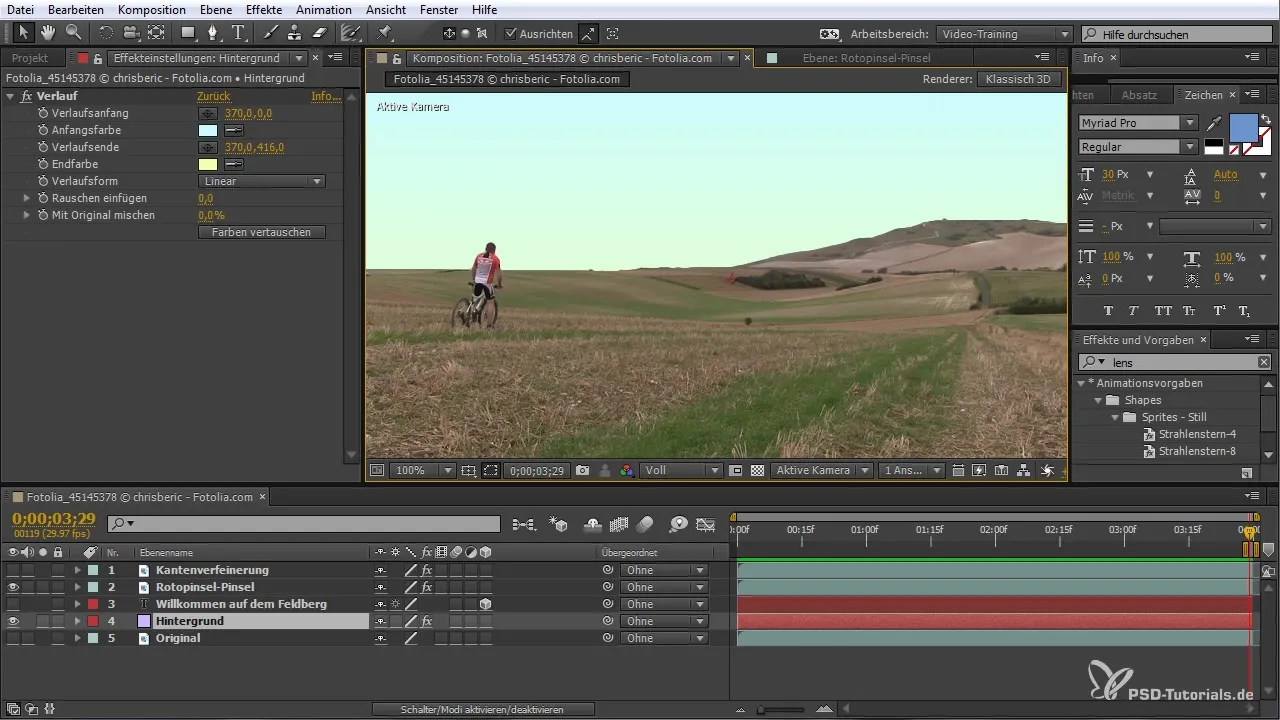Select the Zoom magnifier tool
Screen dimensions: 1280x720
(73, 33)
